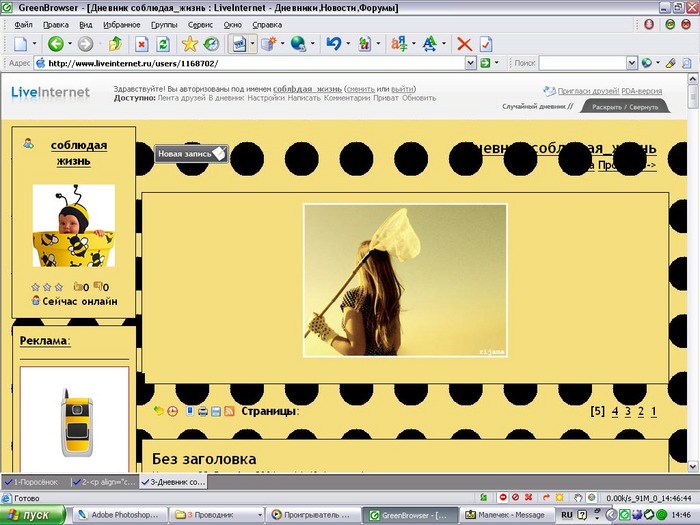Open the Настройки link
This screenshot has width=700, height=525.
coord(266,98)
